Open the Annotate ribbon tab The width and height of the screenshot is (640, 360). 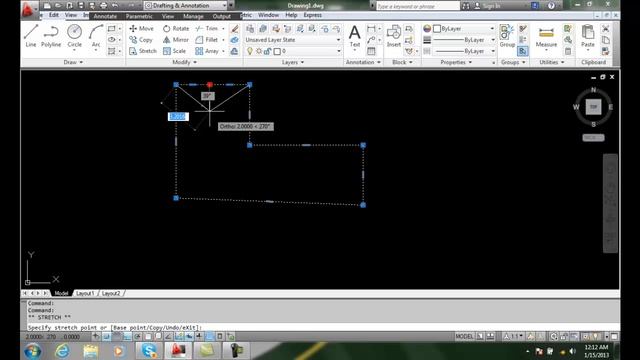tap(105, 16)
